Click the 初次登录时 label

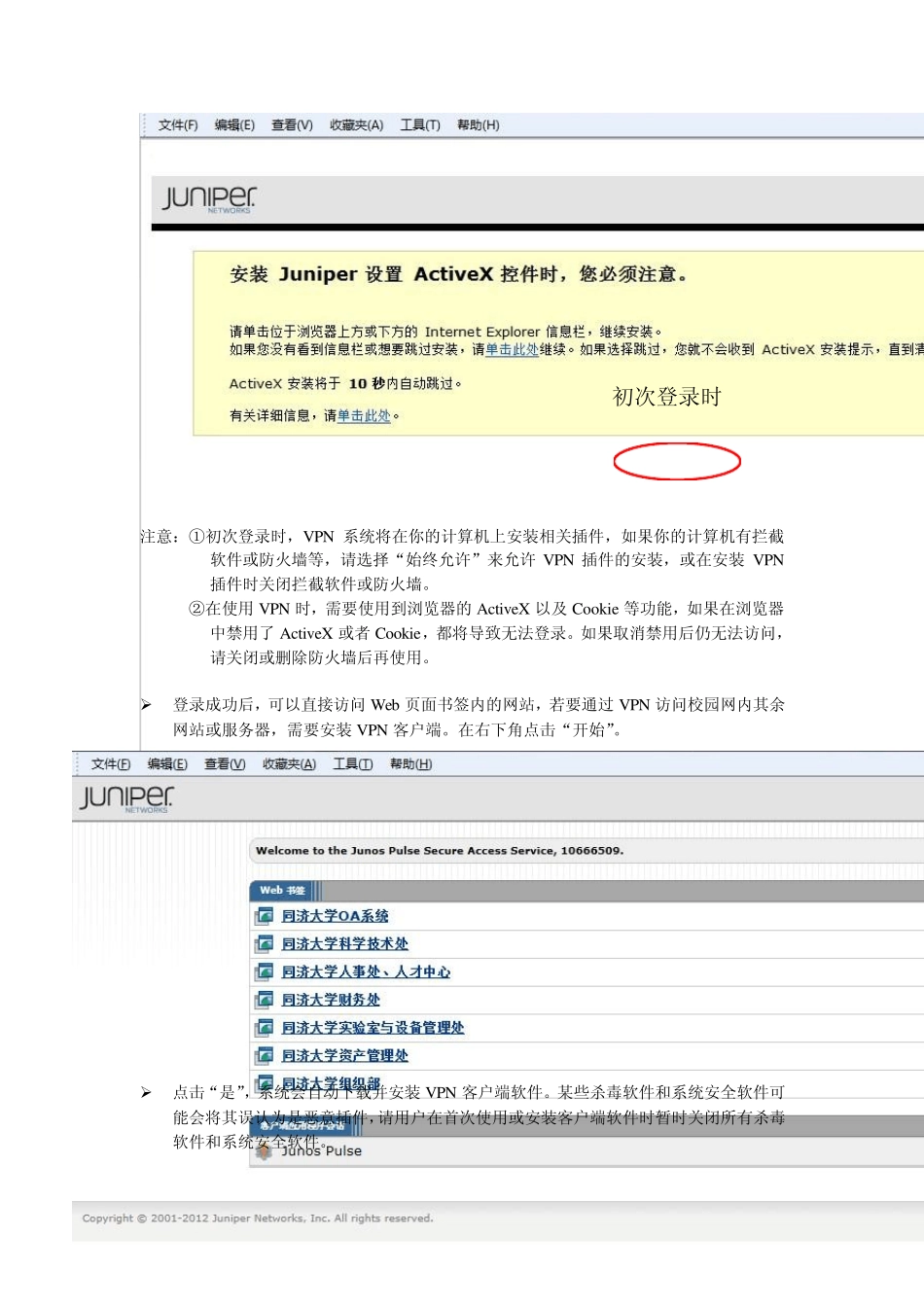pos(667,397)
